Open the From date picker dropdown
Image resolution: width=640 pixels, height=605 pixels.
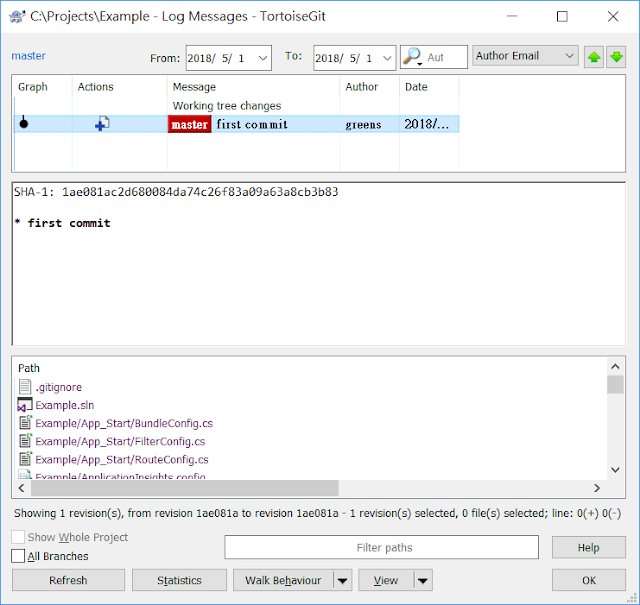pyautogui.click(x=263, y=58)
